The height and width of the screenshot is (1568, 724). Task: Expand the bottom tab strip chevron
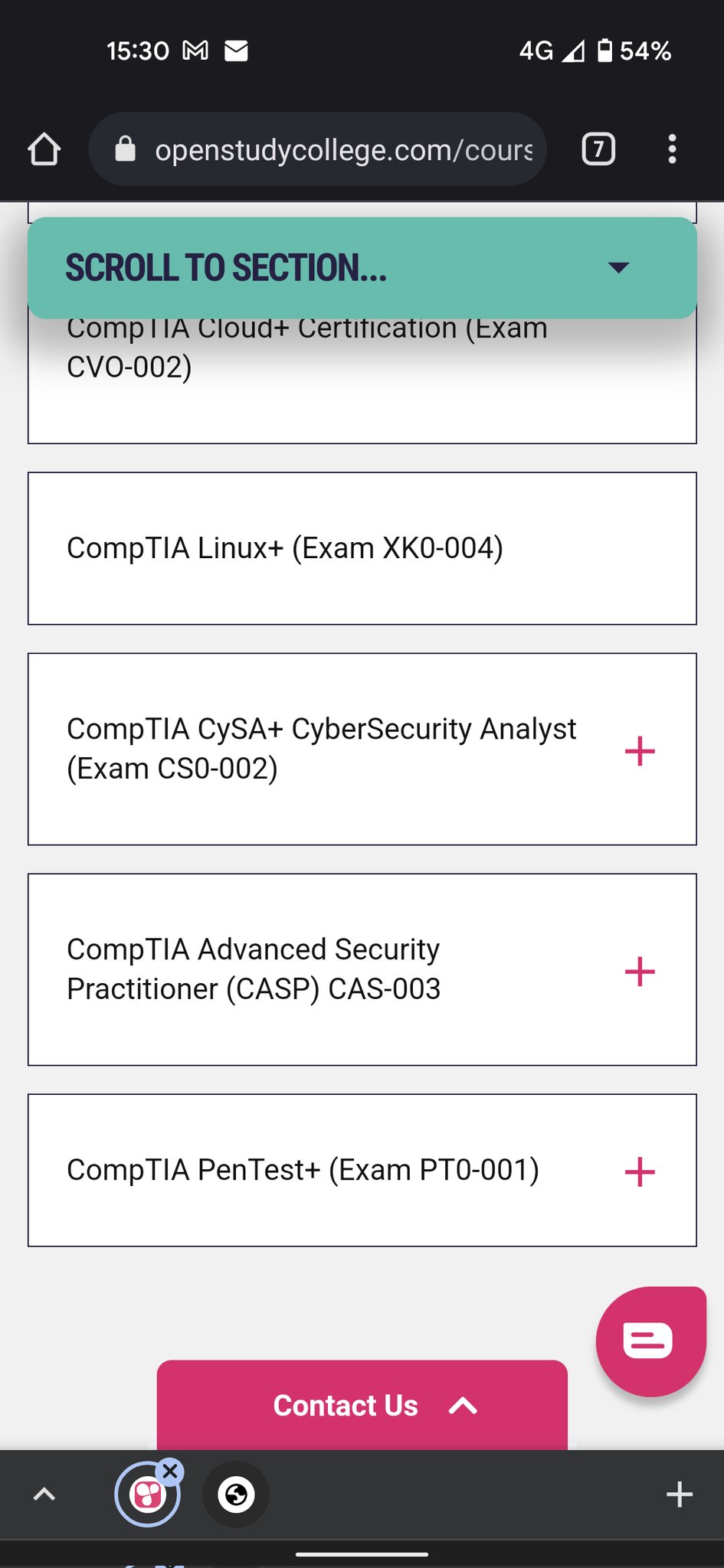(44, 1494)
